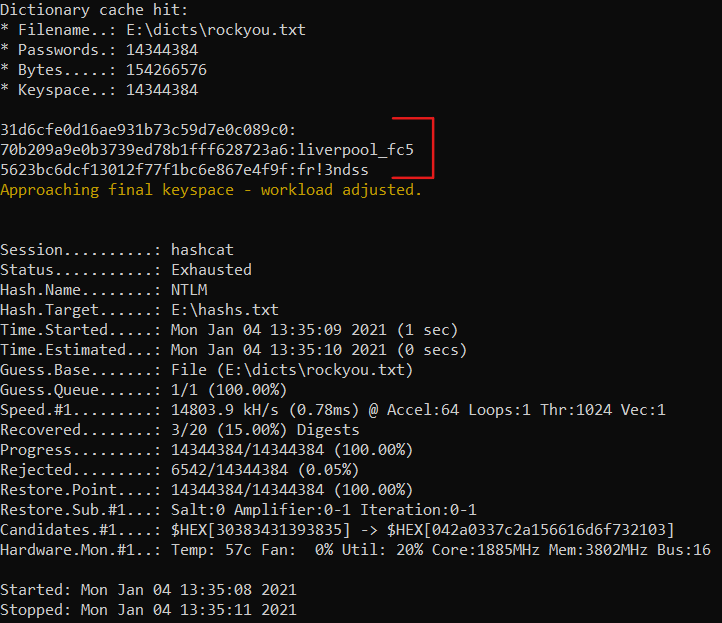Click the Progress 14344384/14344384 line

pos(207,450)
